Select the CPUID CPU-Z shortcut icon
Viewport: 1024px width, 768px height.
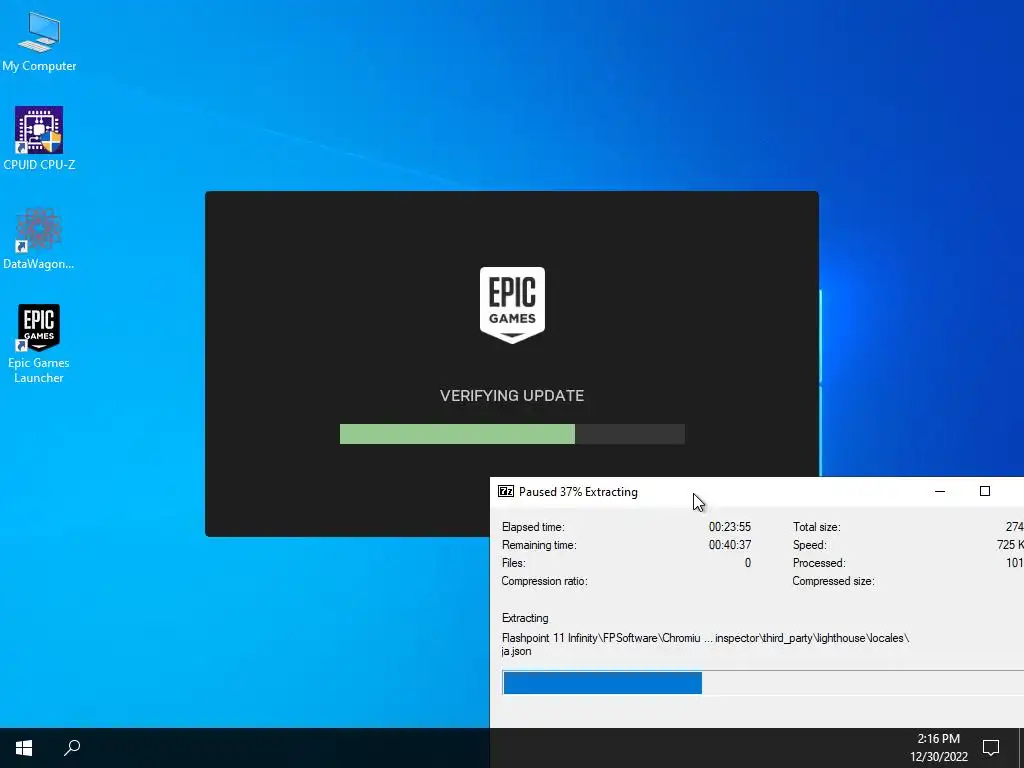39,138
